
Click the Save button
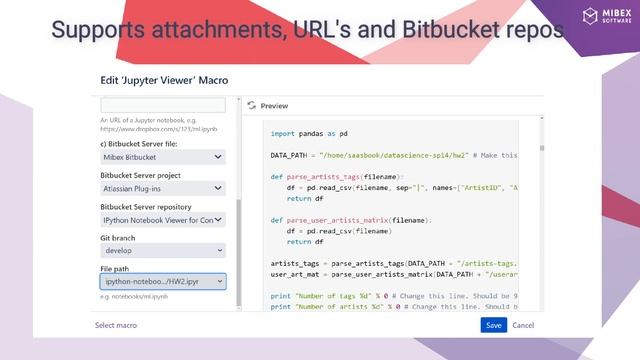tap(493, 325)
